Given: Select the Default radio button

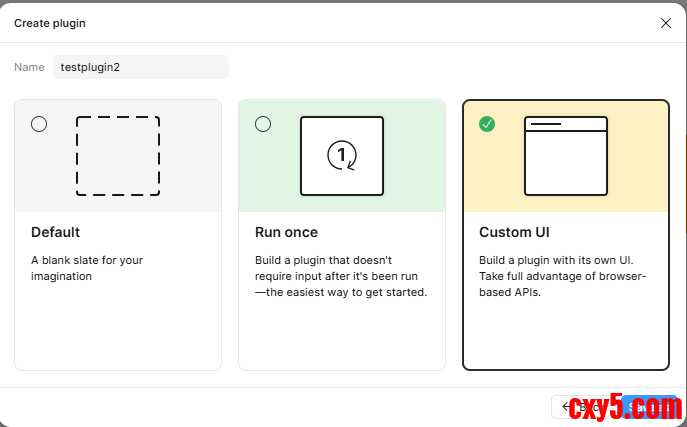Looking at the screenshot, I should 39,124.
